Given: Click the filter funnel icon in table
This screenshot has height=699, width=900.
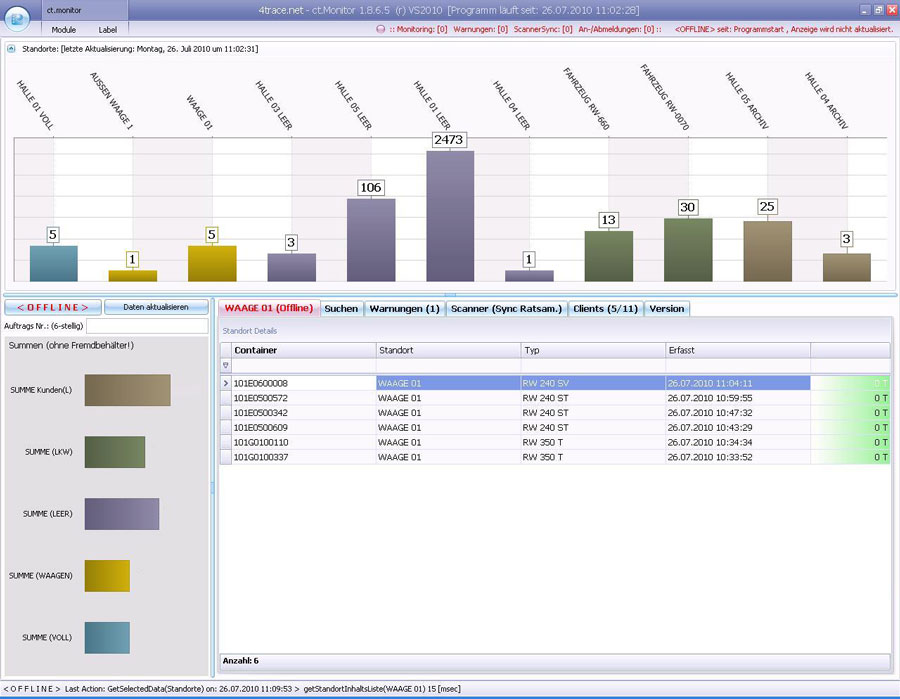Looking at the screenshot, I should click(x=225, y=366).
